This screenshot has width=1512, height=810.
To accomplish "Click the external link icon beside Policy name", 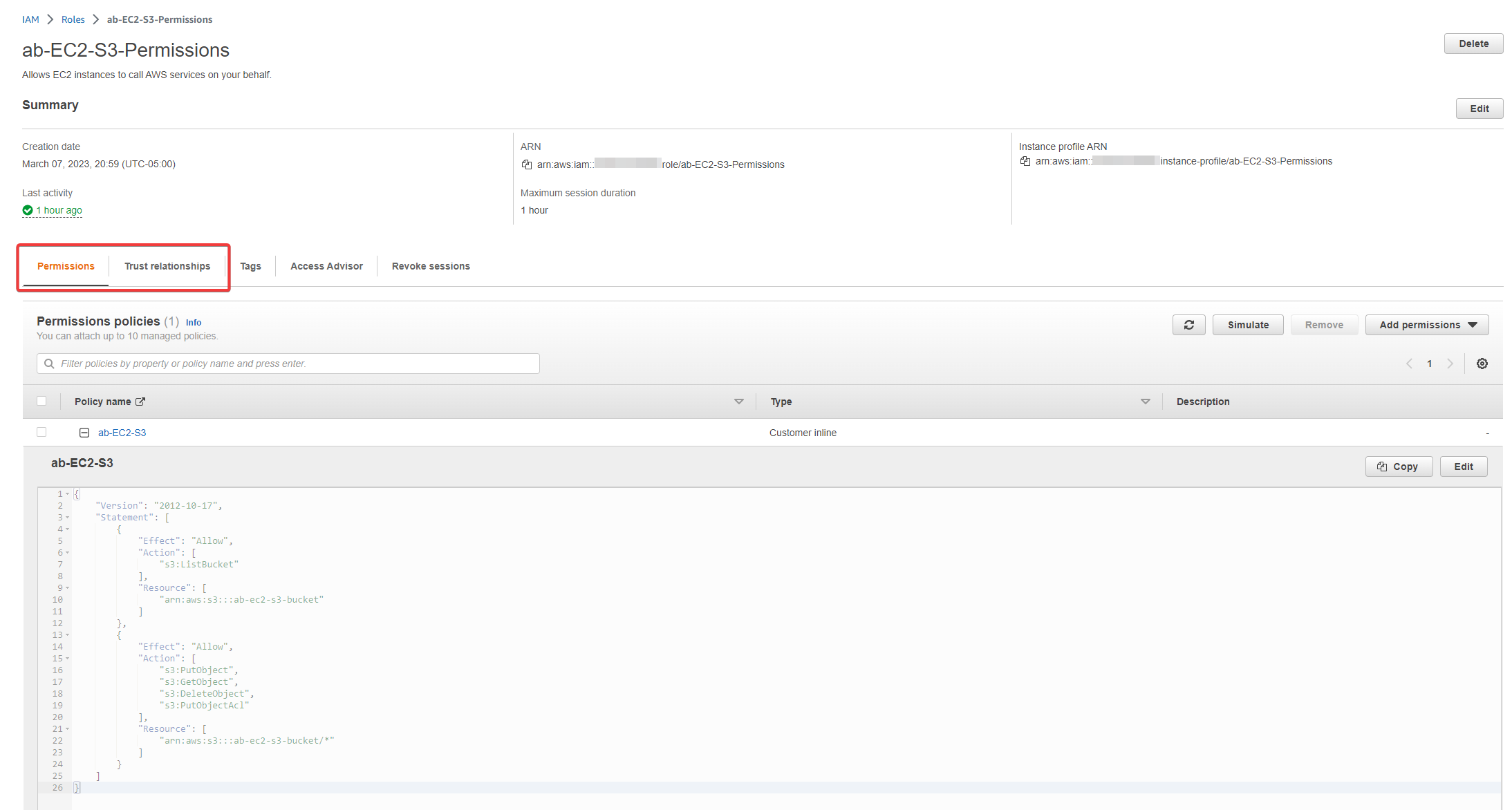I will tap(140, 401).
